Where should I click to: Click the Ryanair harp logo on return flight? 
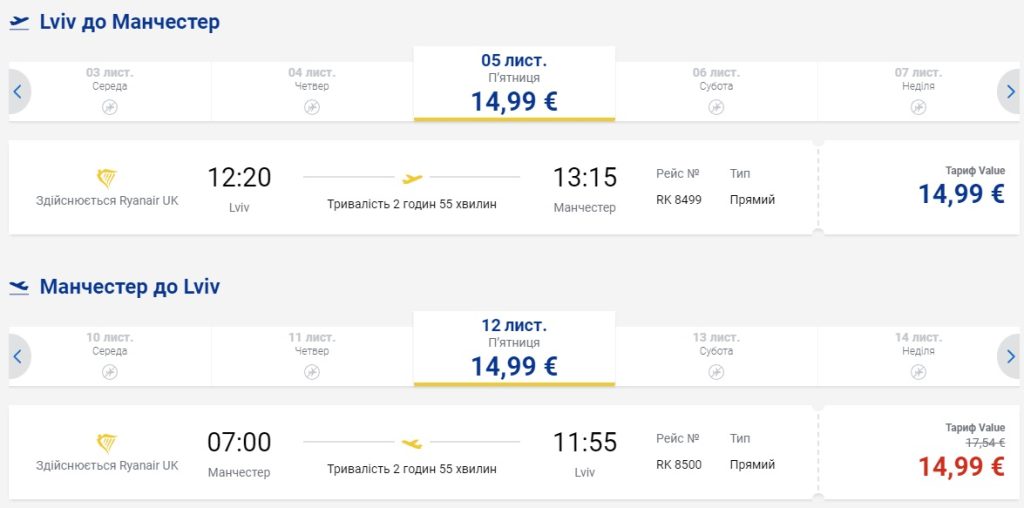(106, 443)
